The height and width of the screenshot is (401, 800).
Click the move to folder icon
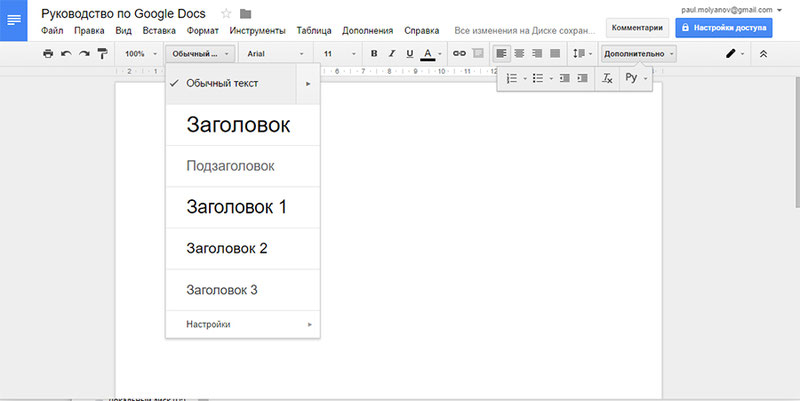pos(246,13)
